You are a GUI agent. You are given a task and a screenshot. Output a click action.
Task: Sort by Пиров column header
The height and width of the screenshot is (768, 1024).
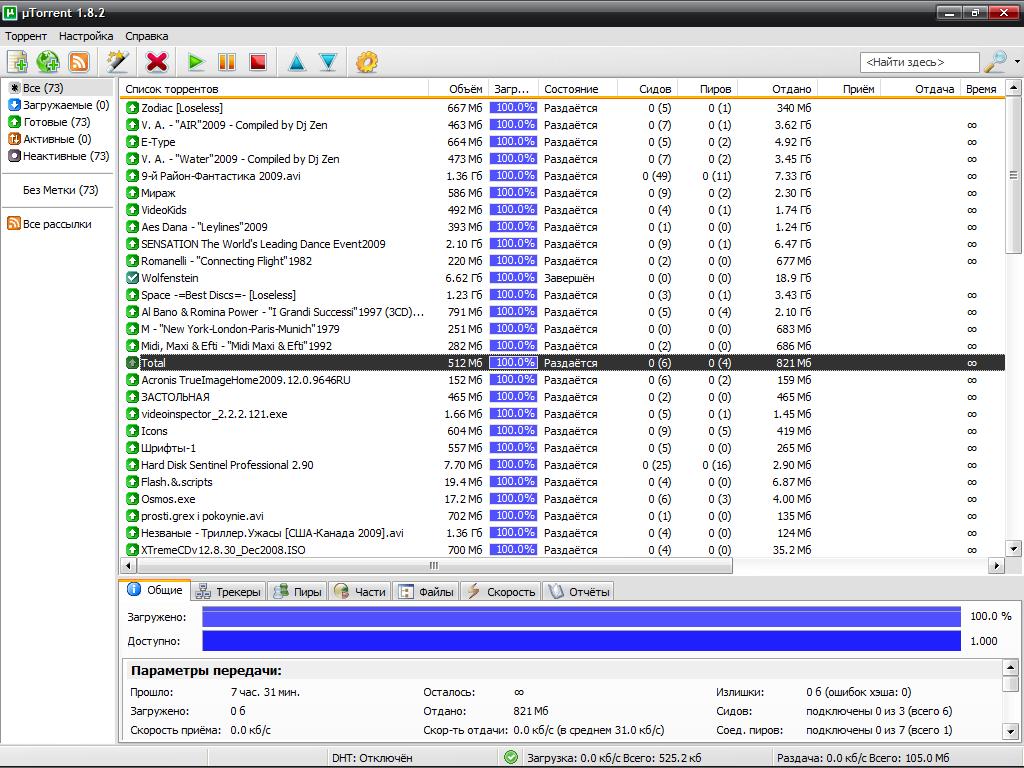tap(707, 89)
